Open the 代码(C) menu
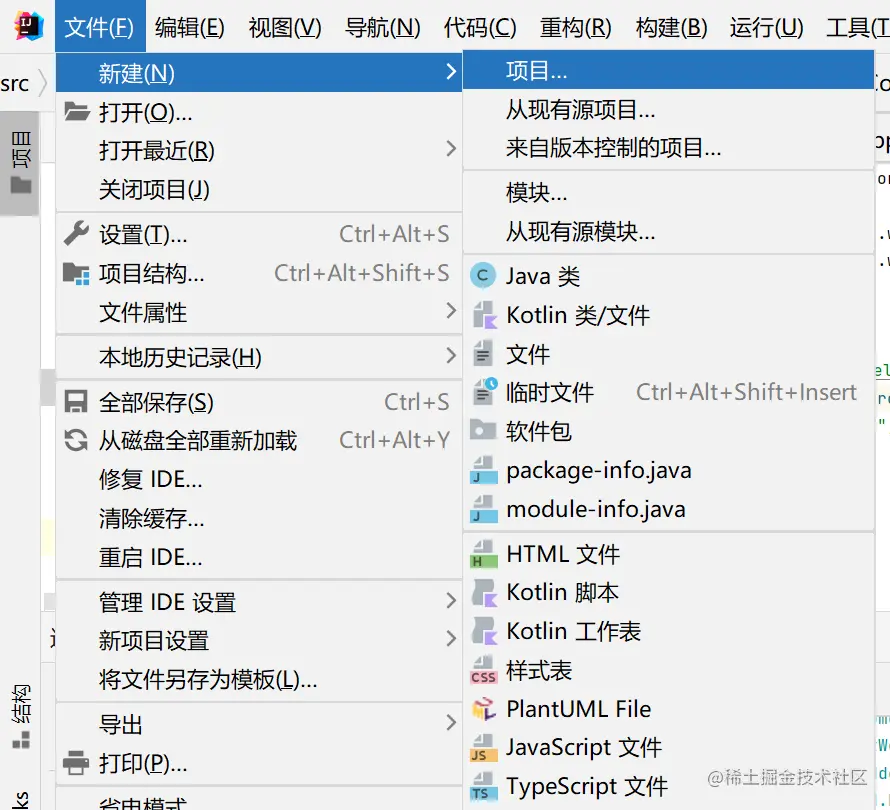Screen dimensions: 890x810 [480, 27]
